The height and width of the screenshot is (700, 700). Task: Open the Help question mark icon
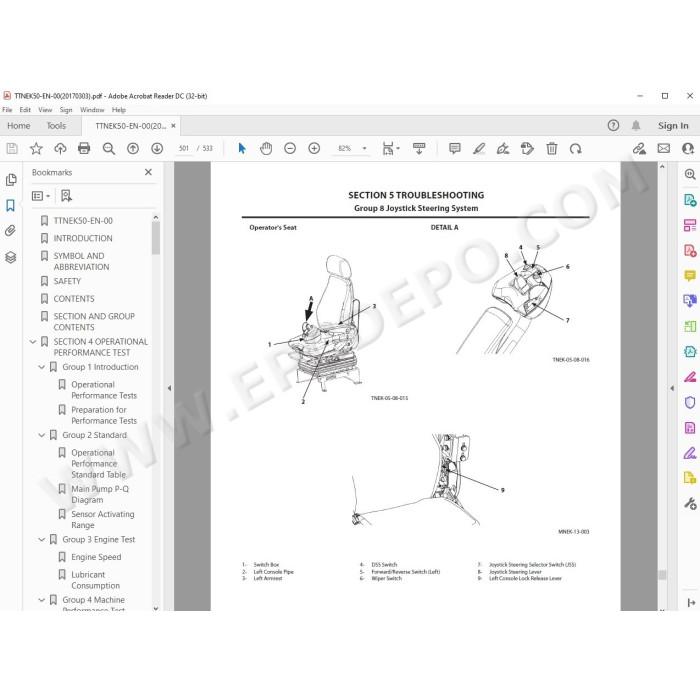[613, 125]
